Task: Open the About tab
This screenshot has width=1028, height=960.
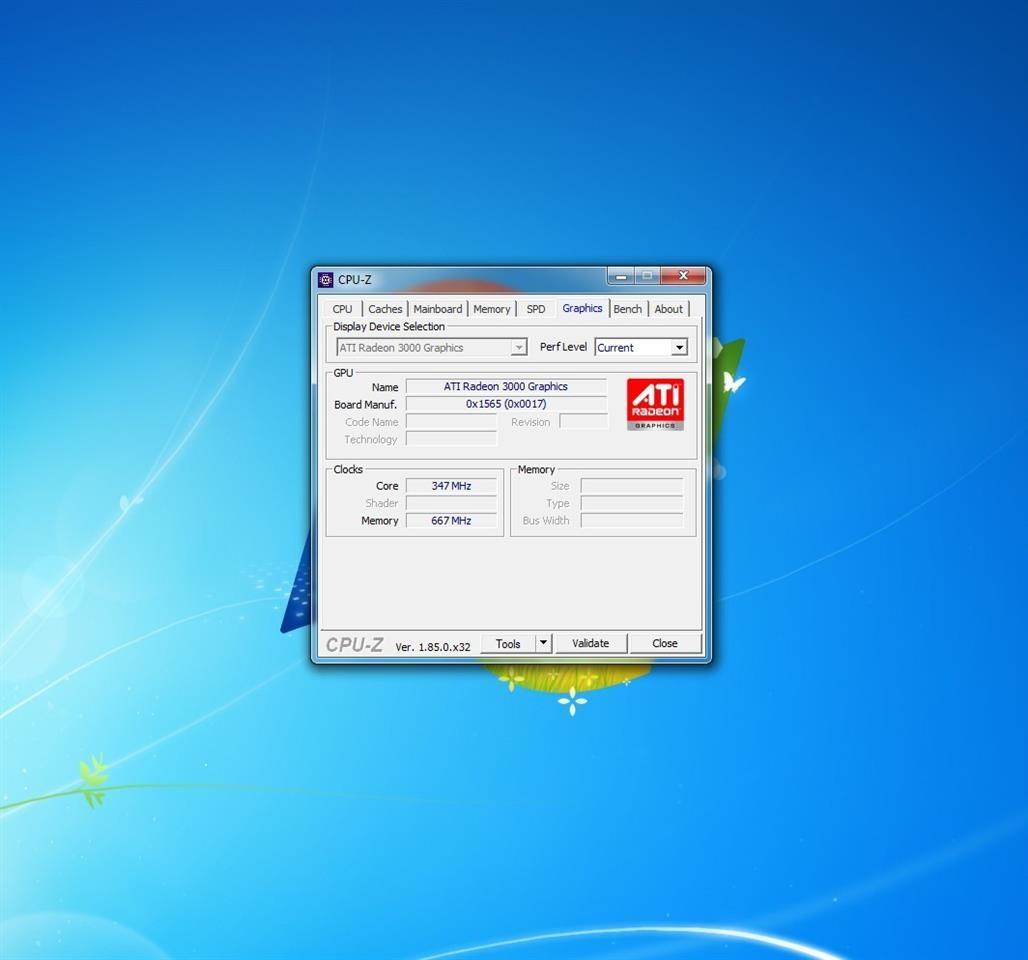Action: [x=668, y=309]
